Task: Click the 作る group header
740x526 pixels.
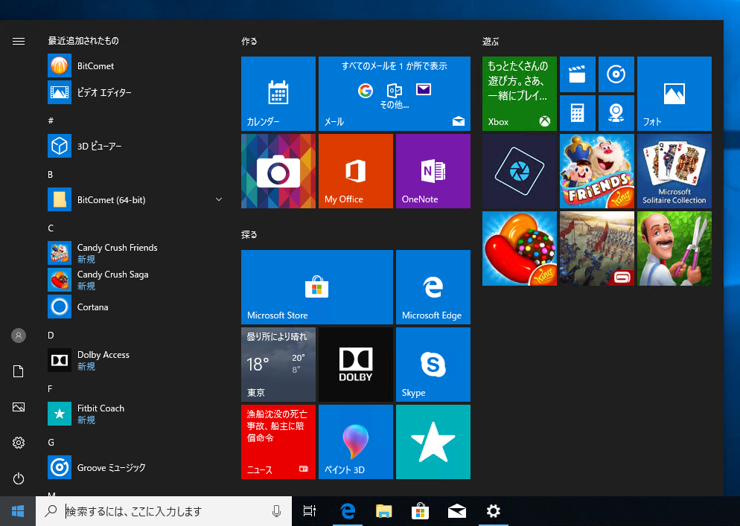Action: 249,42
